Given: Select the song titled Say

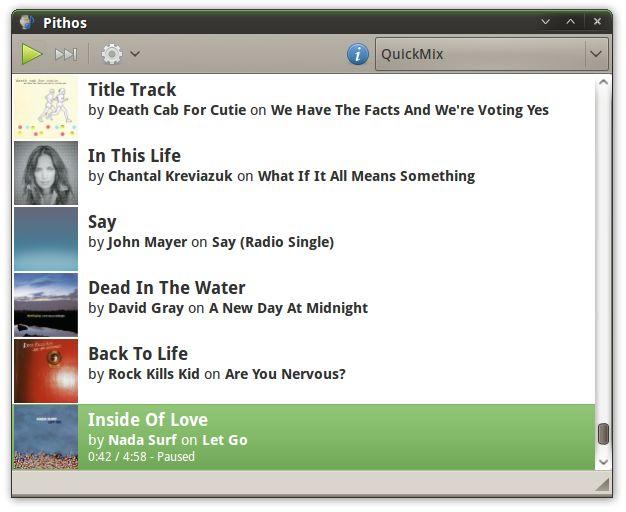Looking at the screenshot, I should pos(102,222).
